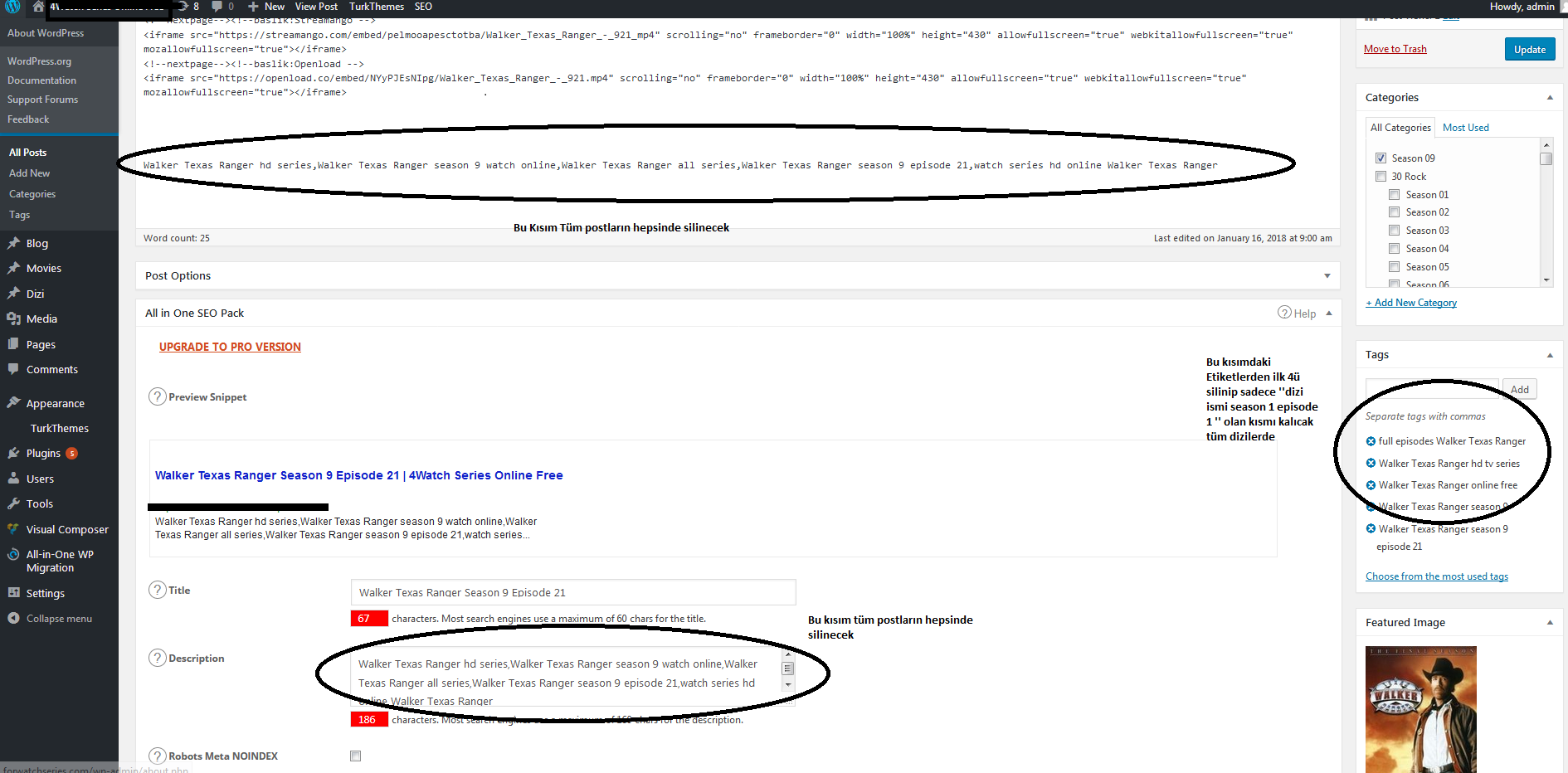Viewport: 1568px width, 773px height.
Task: Open the Comments icon in sidebar
Action: (13, 369)
